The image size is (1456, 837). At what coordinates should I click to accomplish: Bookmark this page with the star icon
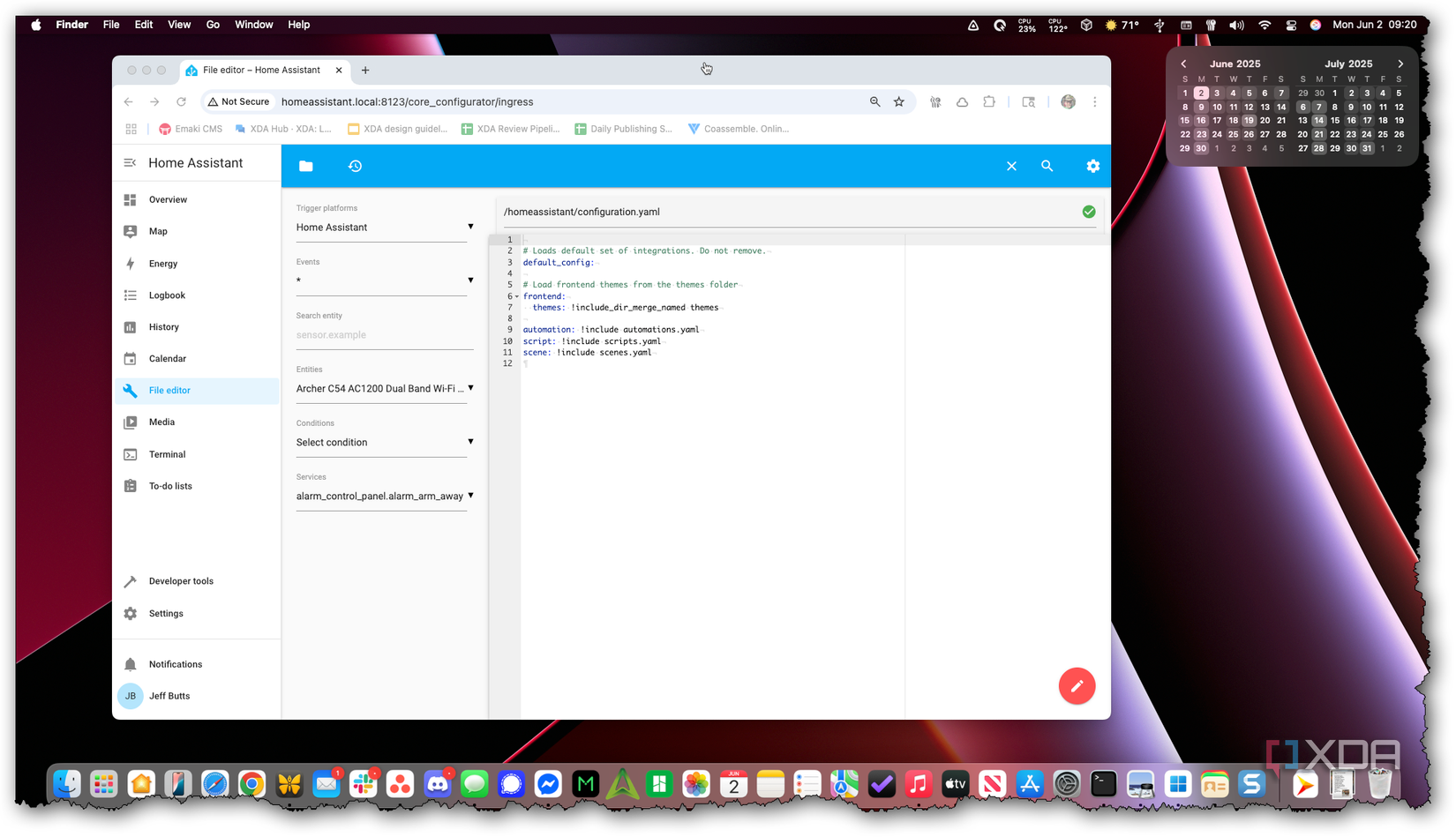(x=898, y=102)
